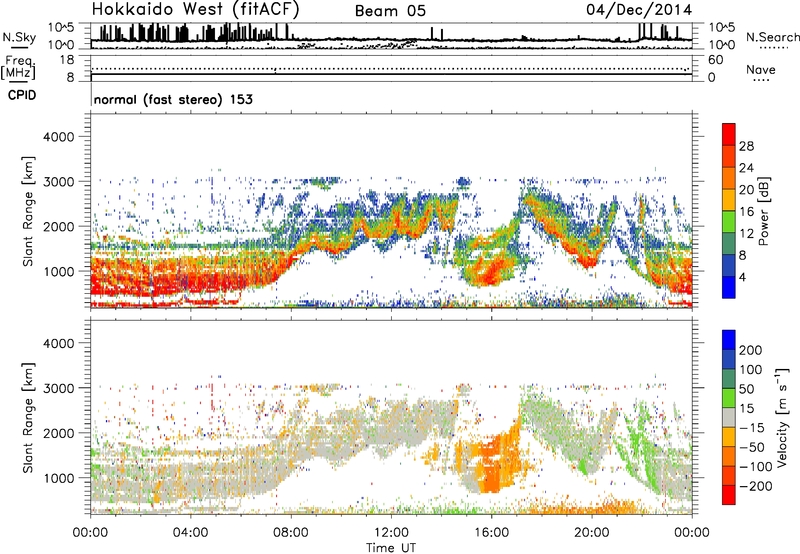
Task: Click the '04:00' time axis label
Action: click(x=190, y=533)
